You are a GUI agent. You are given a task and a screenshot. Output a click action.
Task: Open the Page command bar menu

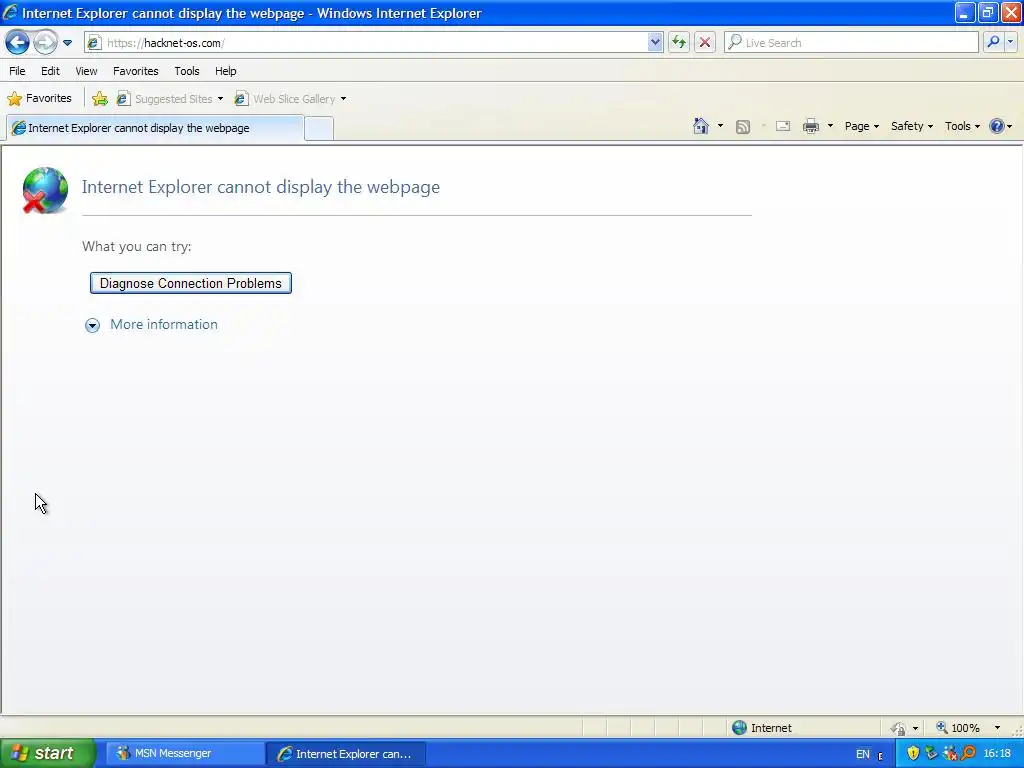pyautogui.click(x=862, y=126)
